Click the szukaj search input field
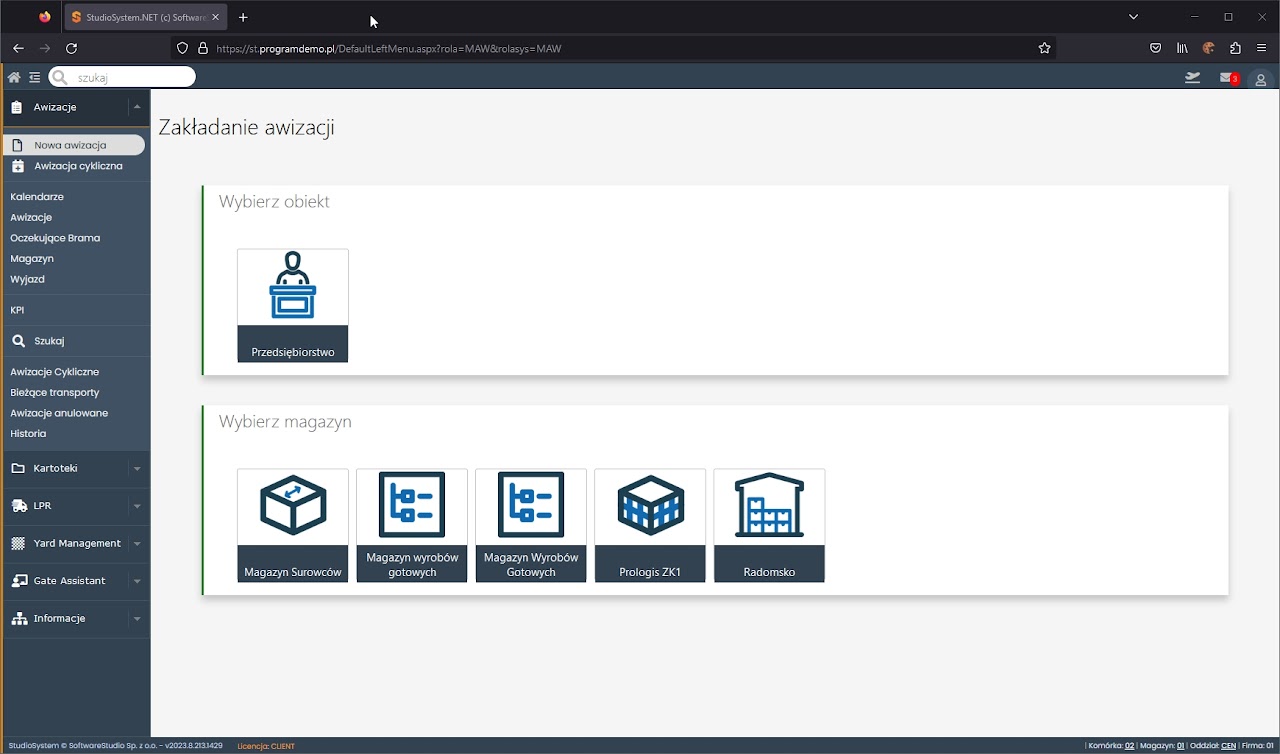 pyautogui.click(x=130, y=77)
